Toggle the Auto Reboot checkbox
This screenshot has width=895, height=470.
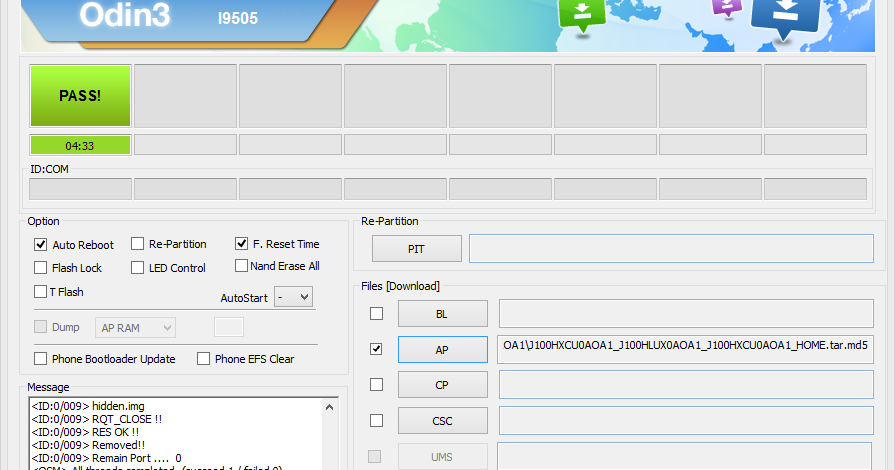[41, 244]
